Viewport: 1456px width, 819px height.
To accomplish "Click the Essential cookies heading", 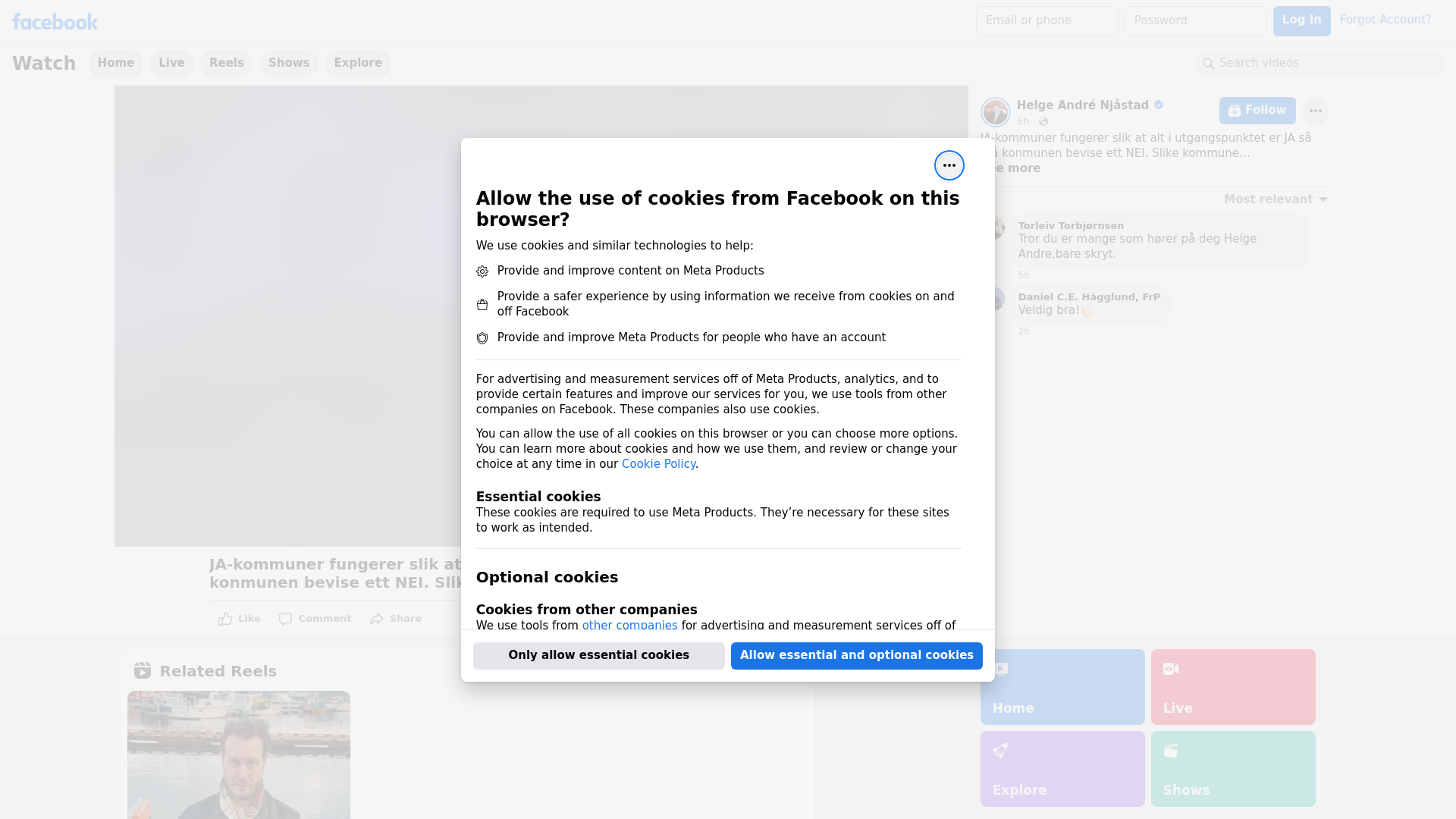I will click(538, 497).
